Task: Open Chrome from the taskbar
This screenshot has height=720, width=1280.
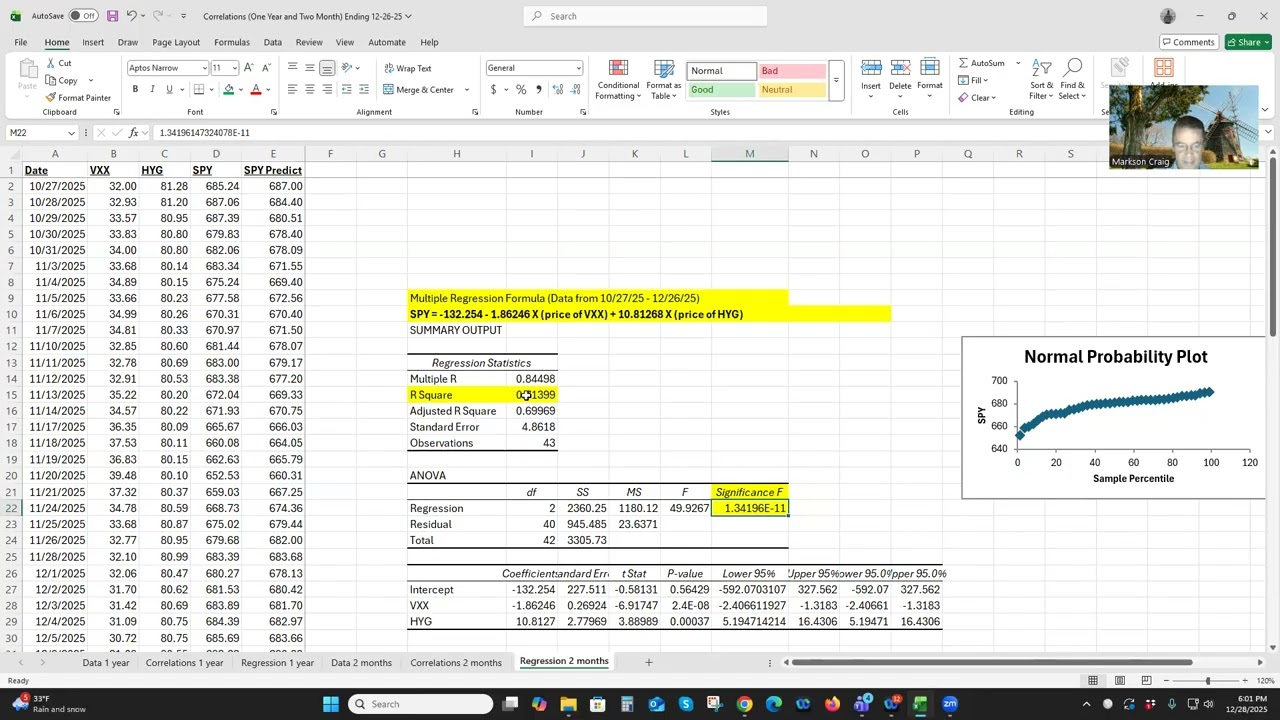Action: click(x=745, y=704)
